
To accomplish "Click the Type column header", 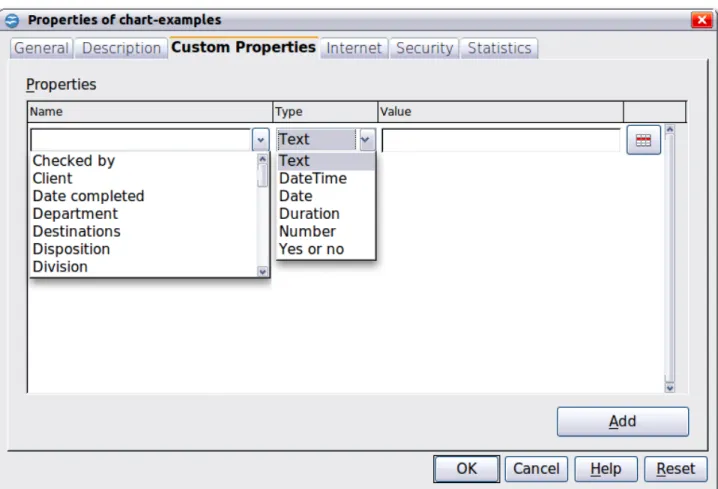I will pos(325,112).
